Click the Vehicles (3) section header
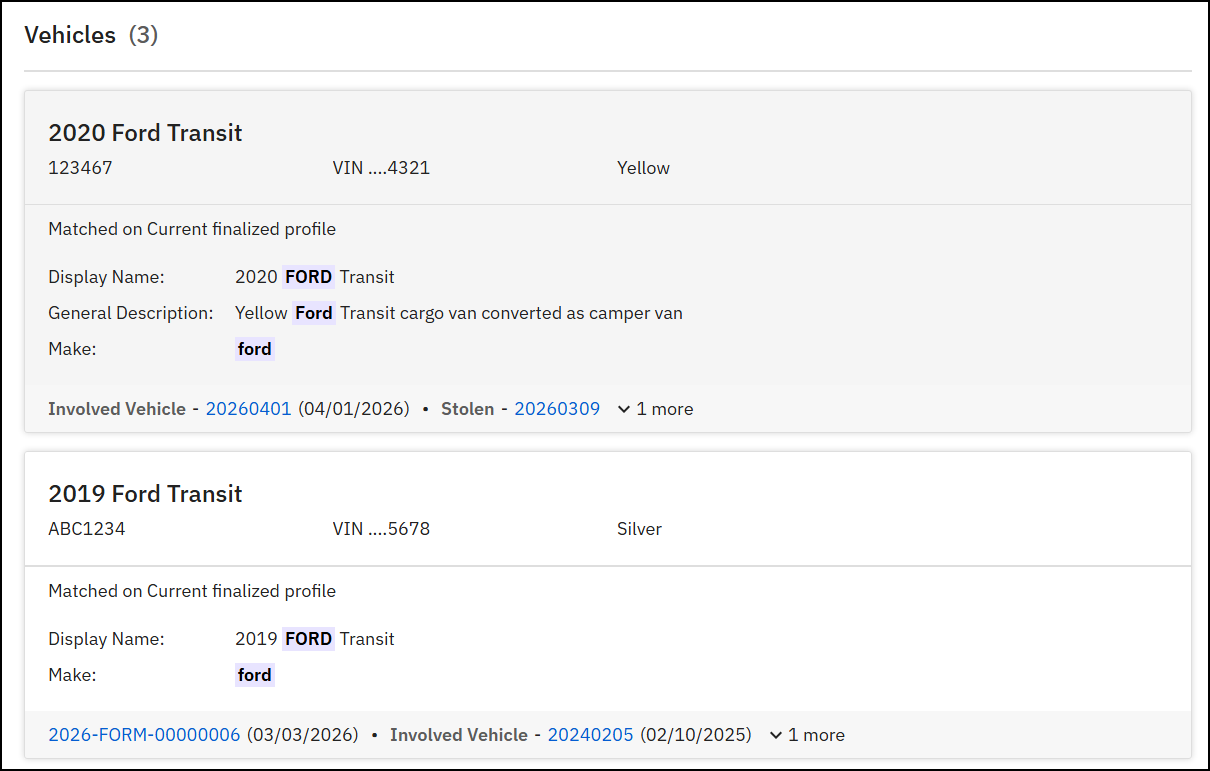This screenshot has width=1210, height=771. click(91, 34)
